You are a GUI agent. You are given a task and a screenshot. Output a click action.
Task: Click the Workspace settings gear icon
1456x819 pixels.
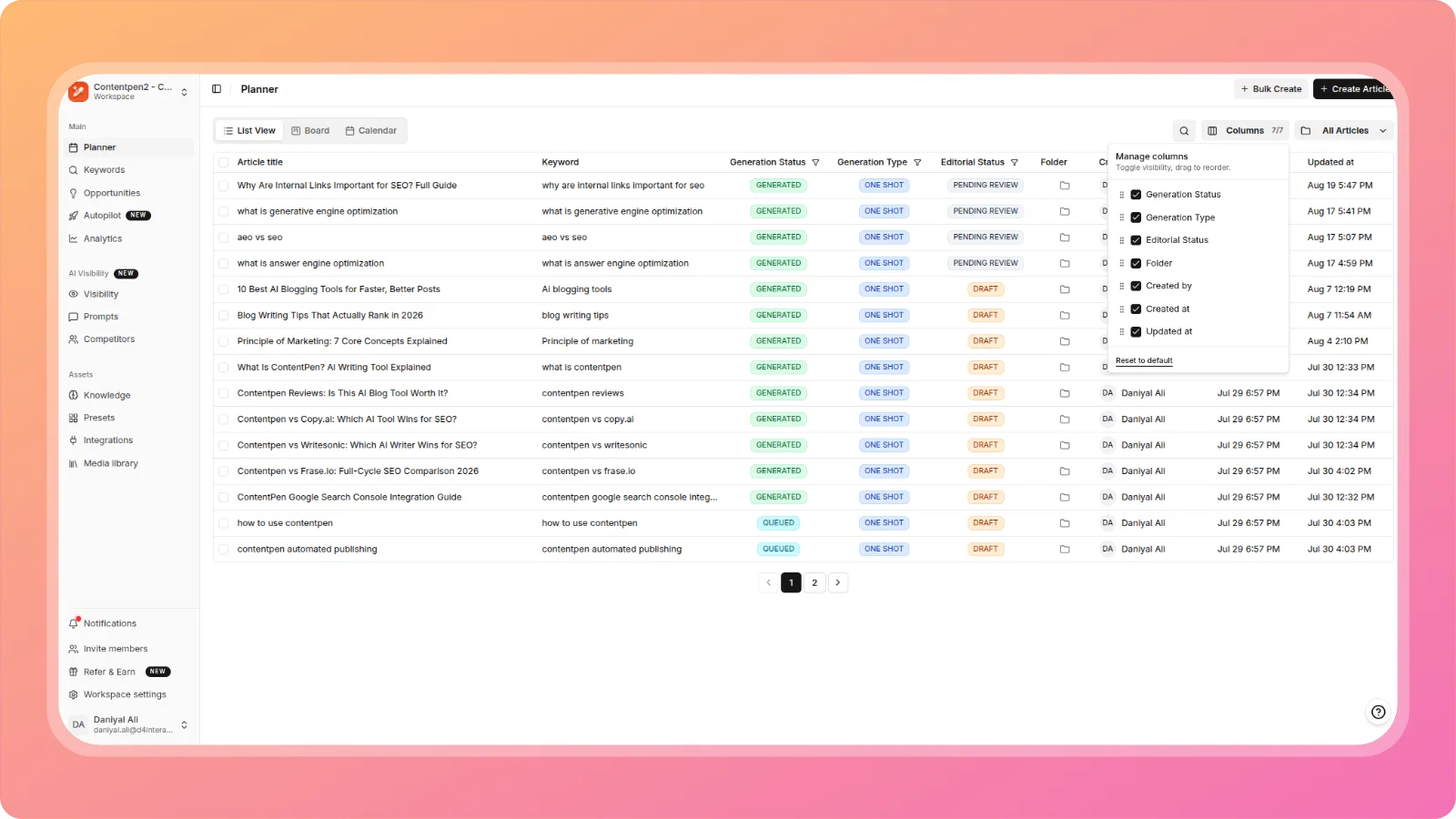click(x=74, y=695)
